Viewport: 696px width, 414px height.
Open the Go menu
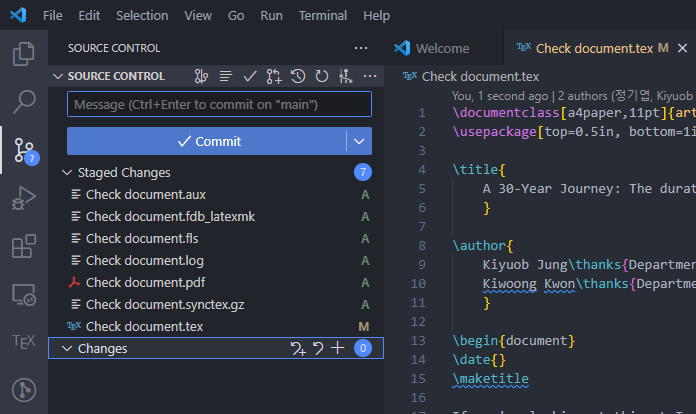pyautogui.click(x=236, y=16)
